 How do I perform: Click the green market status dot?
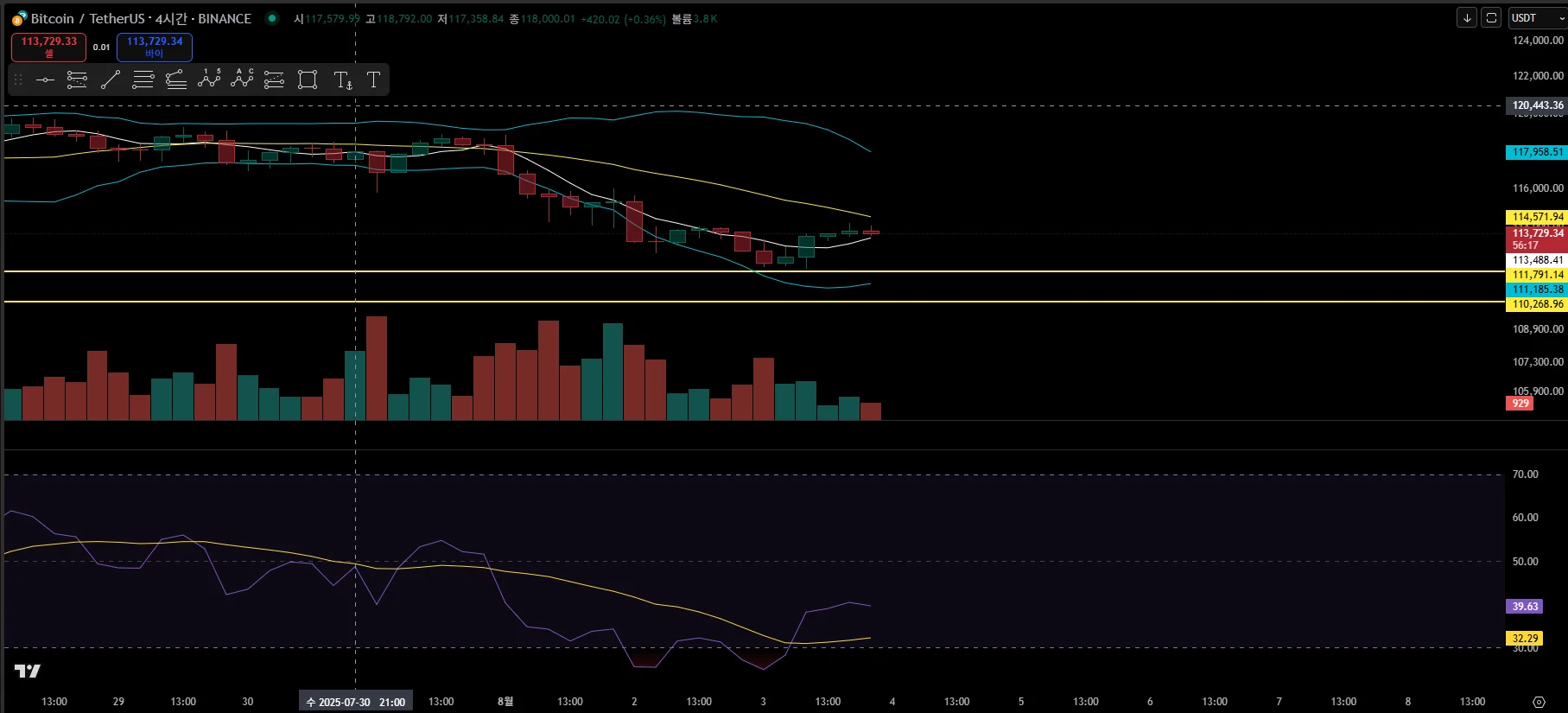point(272,18)
